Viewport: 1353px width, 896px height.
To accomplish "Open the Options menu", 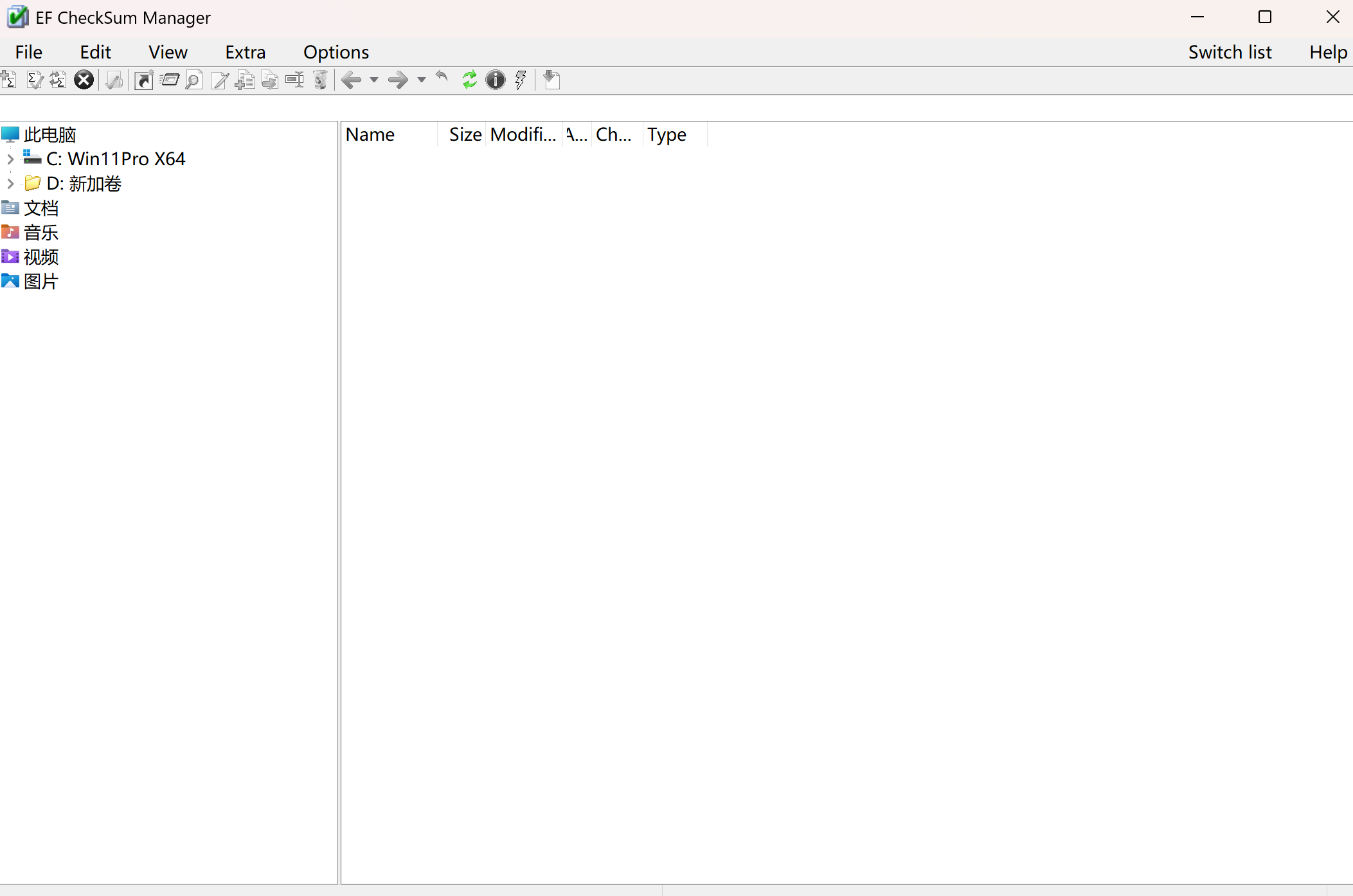I will 336,52.
